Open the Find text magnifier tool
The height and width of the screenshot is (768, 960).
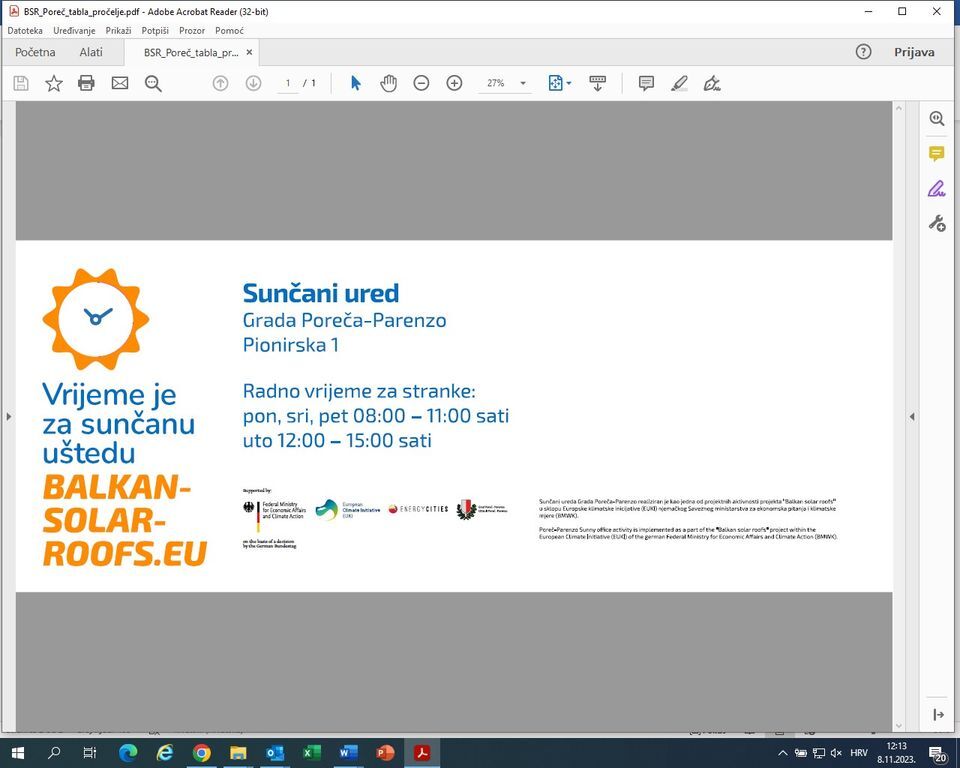(x=153, y=83)
